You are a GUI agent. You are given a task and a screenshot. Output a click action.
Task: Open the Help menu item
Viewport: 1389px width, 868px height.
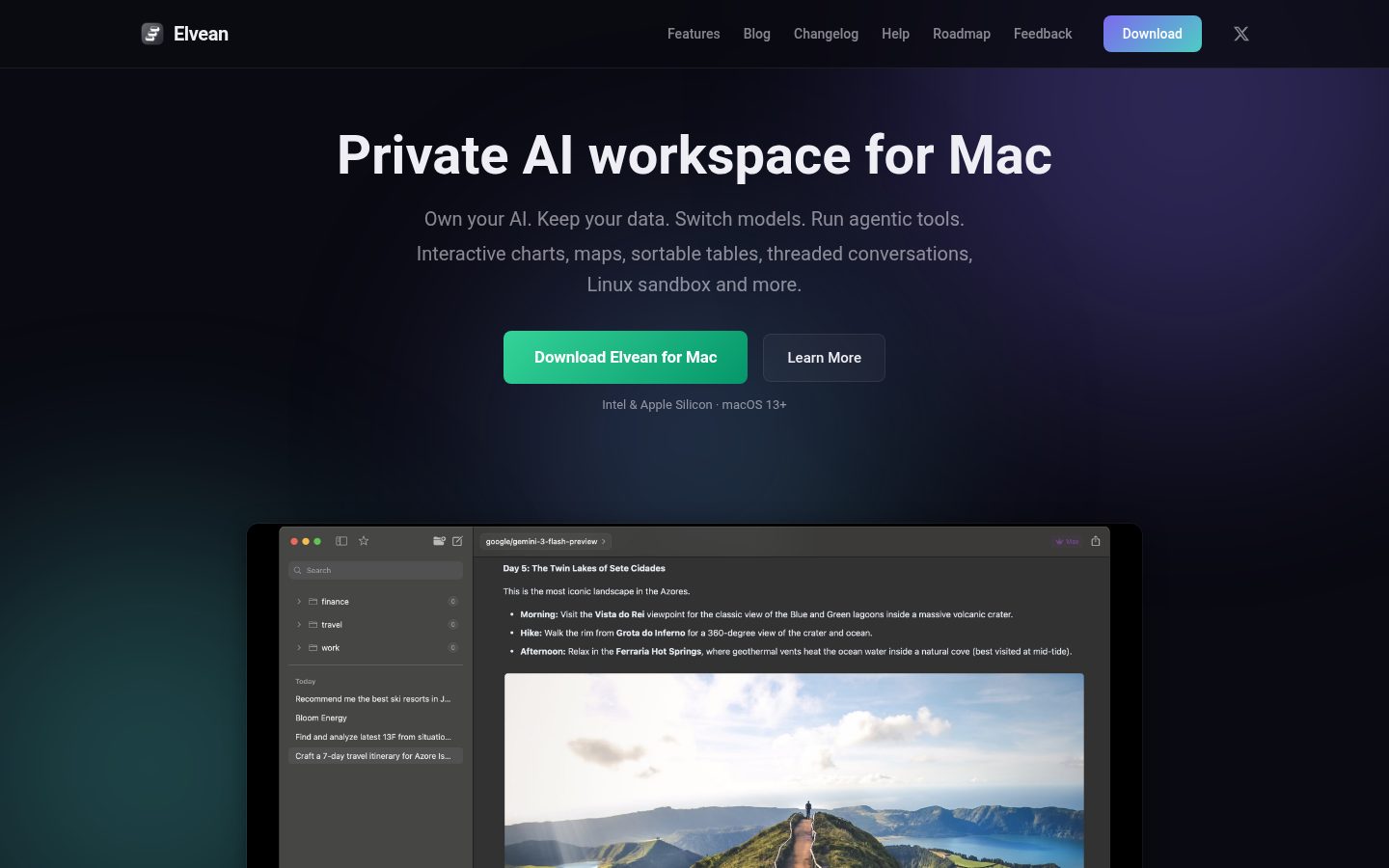(x=895, y=34)
